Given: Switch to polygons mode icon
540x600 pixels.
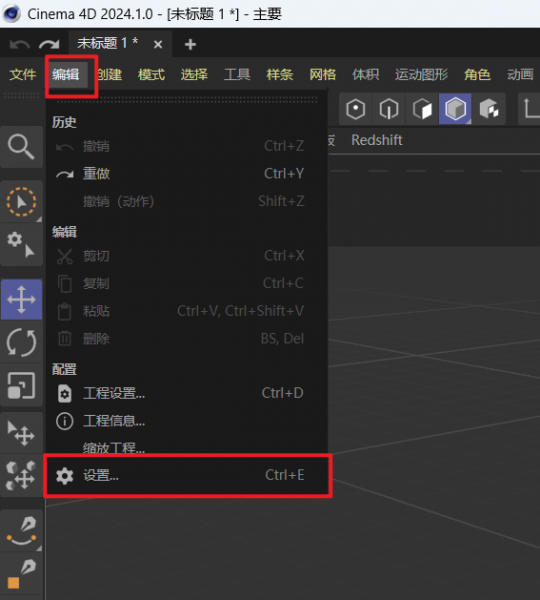Looking at the screenshot, I should pos(422,109).
